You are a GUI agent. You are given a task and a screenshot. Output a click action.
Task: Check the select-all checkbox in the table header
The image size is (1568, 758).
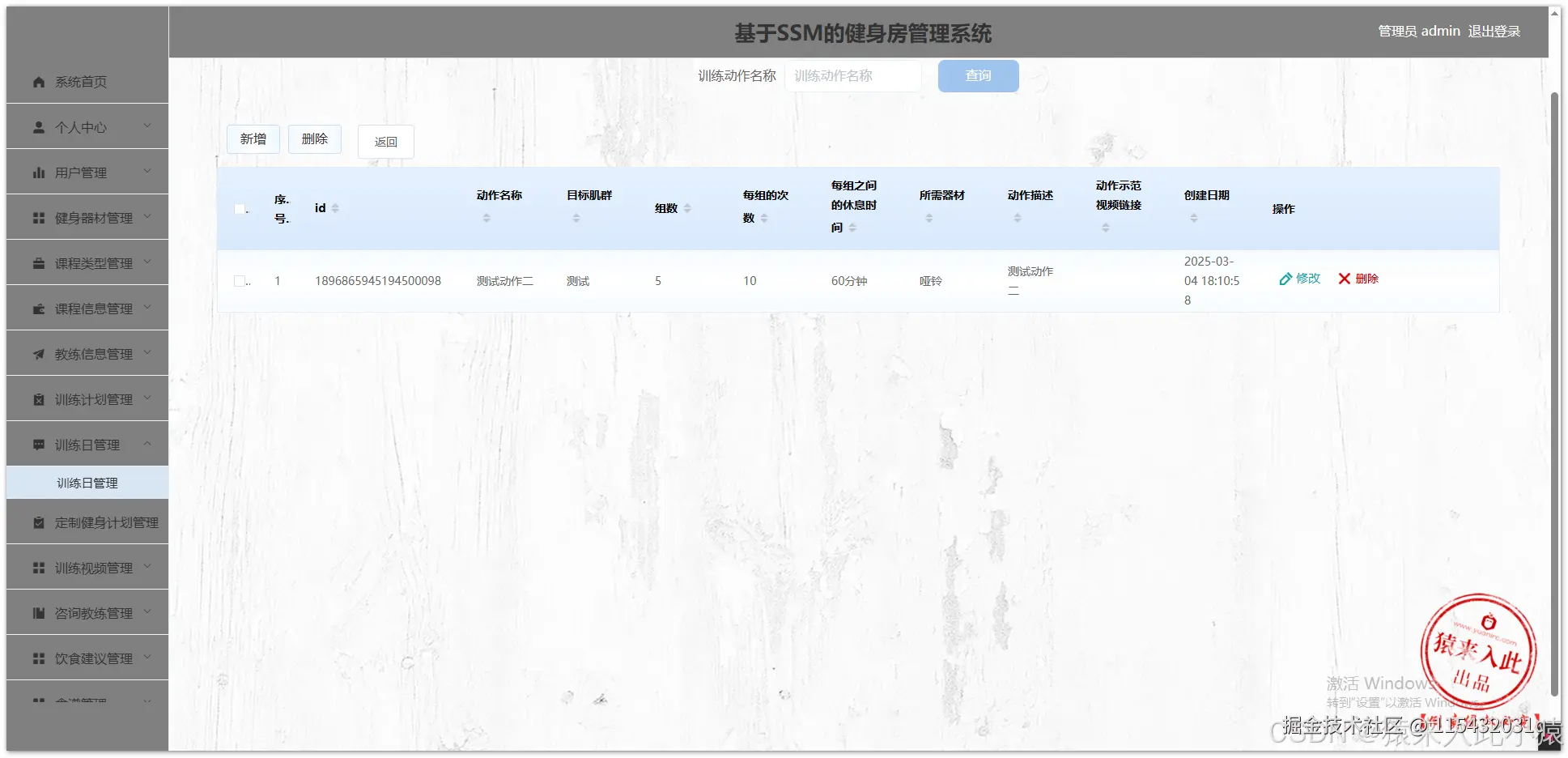pyautogui.click(x=240, y=208)
